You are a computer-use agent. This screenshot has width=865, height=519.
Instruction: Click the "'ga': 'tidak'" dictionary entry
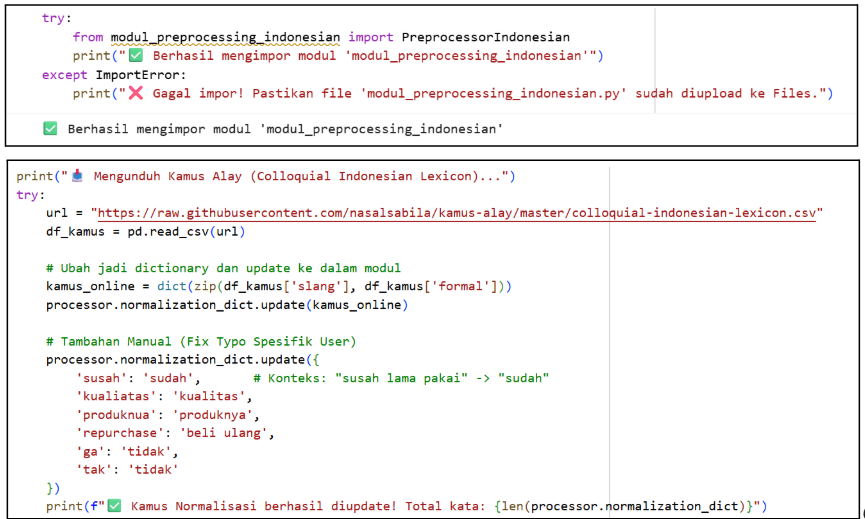tap(127, 452)
